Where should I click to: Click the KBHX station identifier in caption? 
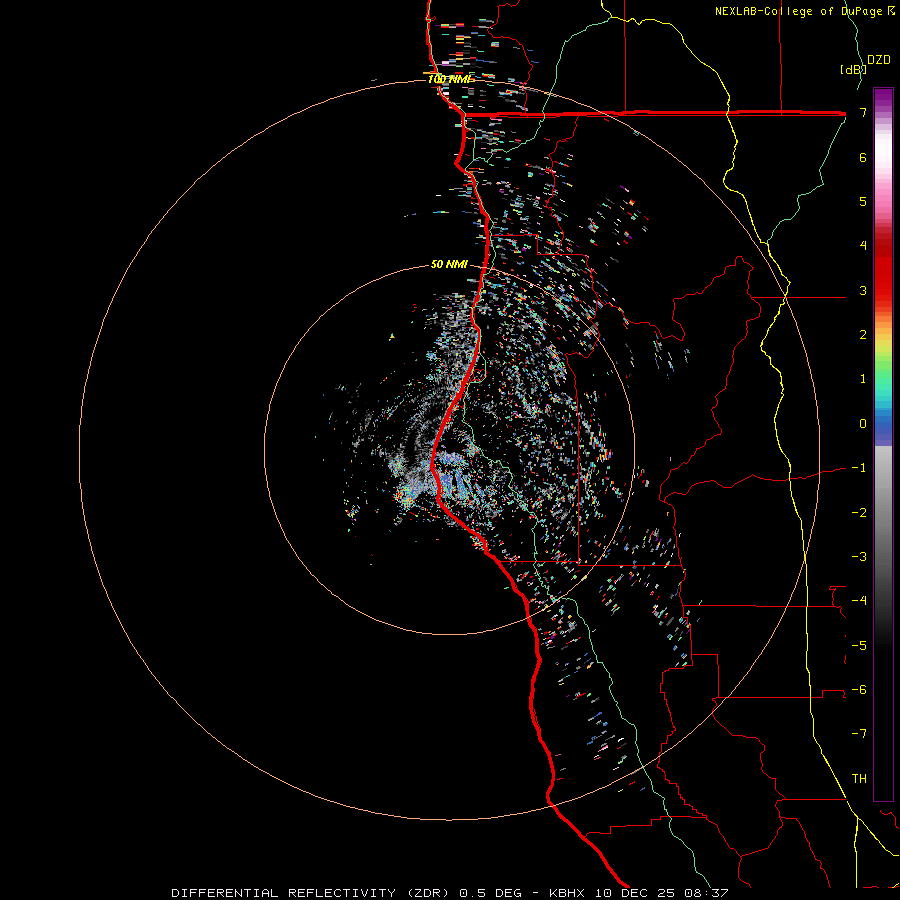pos(567,893)
